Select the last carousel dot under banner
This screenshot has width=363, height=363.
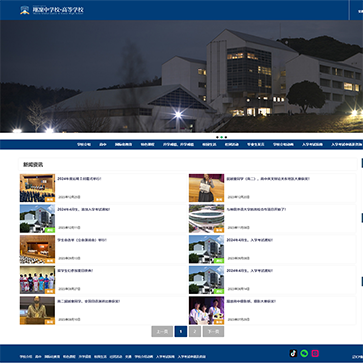(x=226, y=137)
